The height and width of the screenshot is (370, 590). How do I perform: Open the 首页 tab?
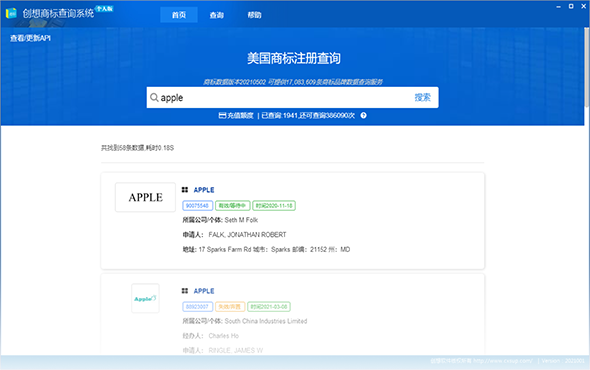[179, 15]
